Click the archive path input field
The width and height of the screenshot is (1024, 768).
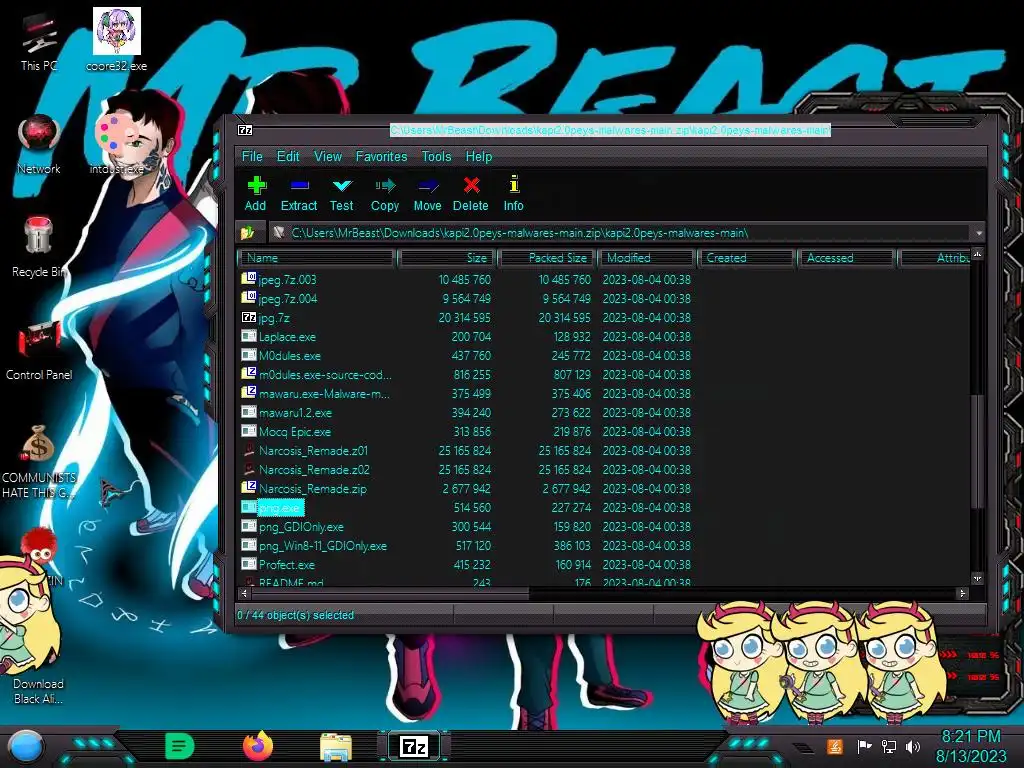coord(620,233)
